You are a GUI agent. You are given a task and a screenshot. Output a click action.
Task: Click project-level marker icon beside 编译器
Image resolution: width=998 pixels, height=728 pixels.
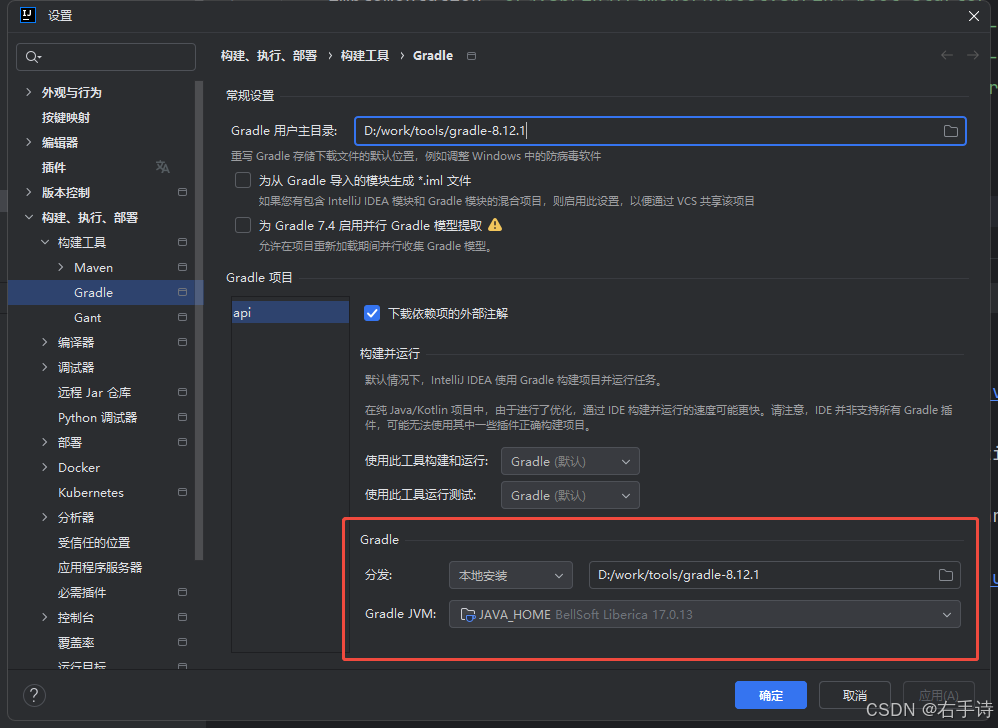[183, 342]
